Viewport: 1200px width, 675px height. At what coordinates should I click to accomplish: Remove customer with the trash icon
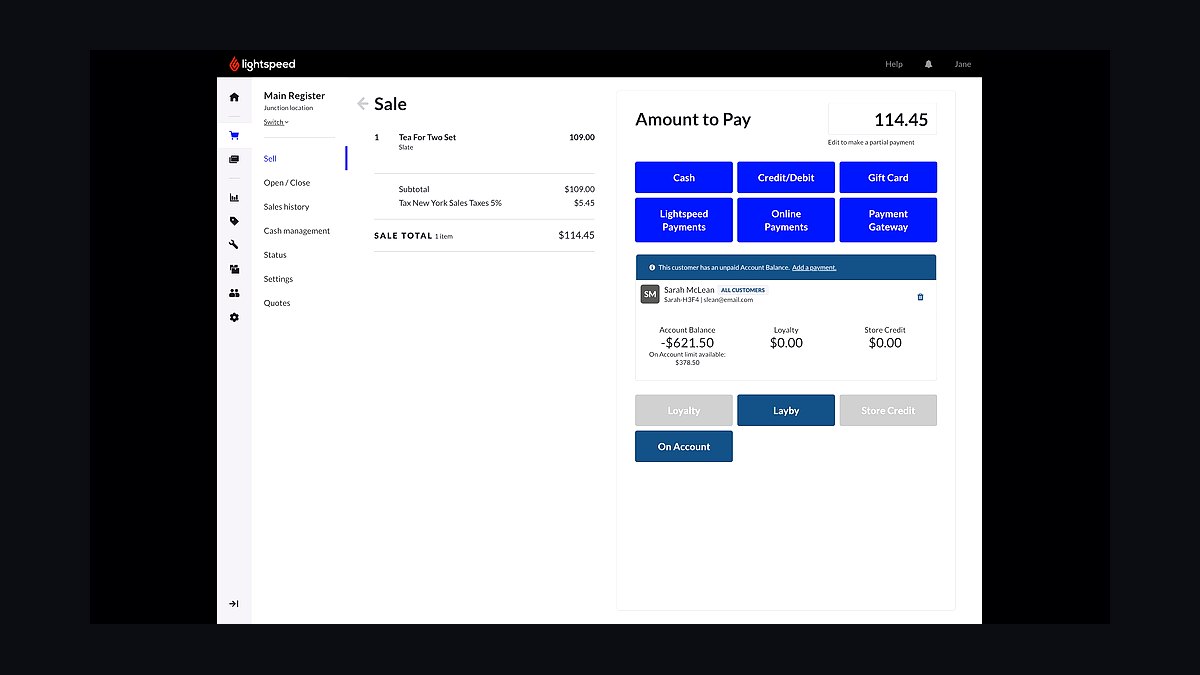coord(920,296)
